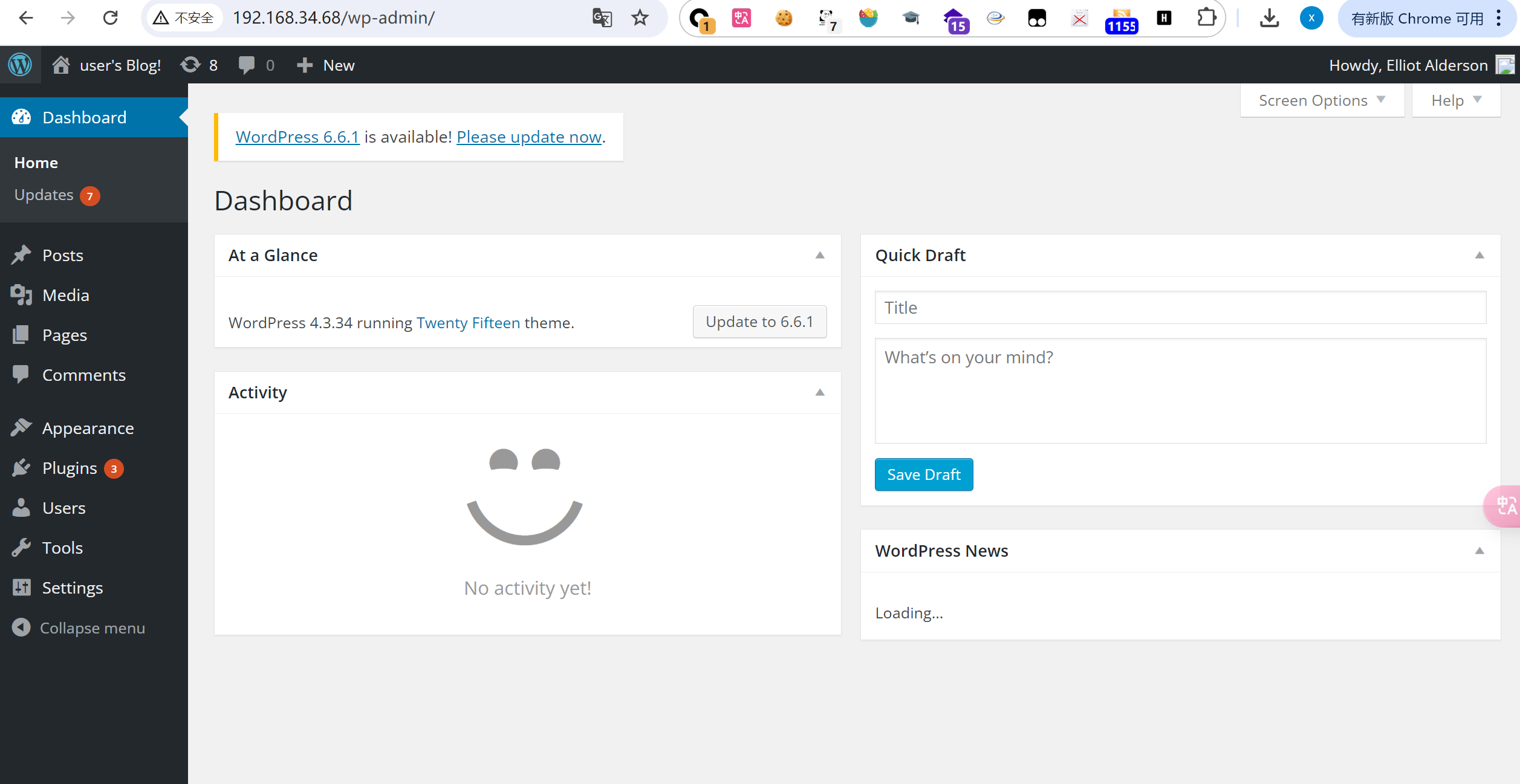Bookmark this page with star icon
Image resolution: width=1520 pixels, height=784 pixels.
[x=640, y=18]
